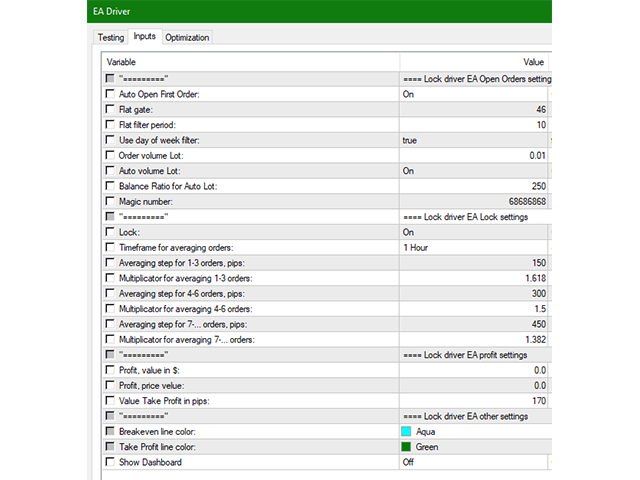
Task: Edit the Magic number value 68686868
Action: click(473, 202)
